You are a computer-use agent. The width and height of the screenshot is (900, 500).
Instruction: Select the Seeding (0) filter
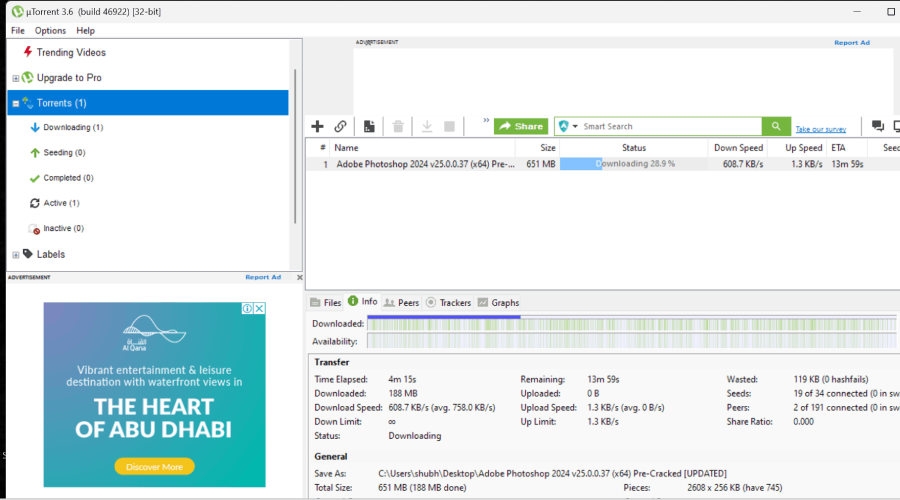pos(64,153)
